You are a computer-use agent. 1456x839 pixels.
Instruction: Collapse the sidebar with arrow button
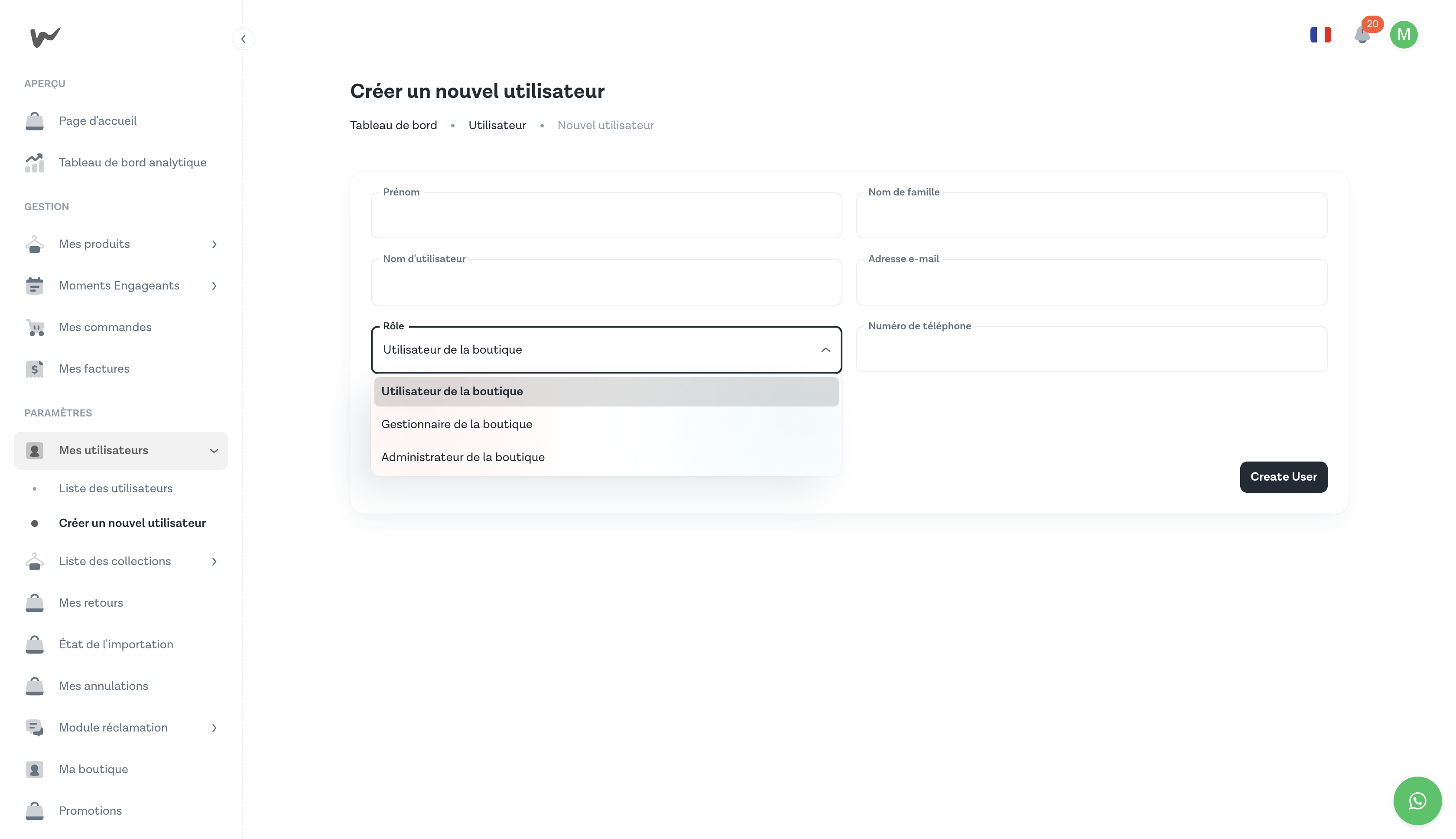point(243,39)
